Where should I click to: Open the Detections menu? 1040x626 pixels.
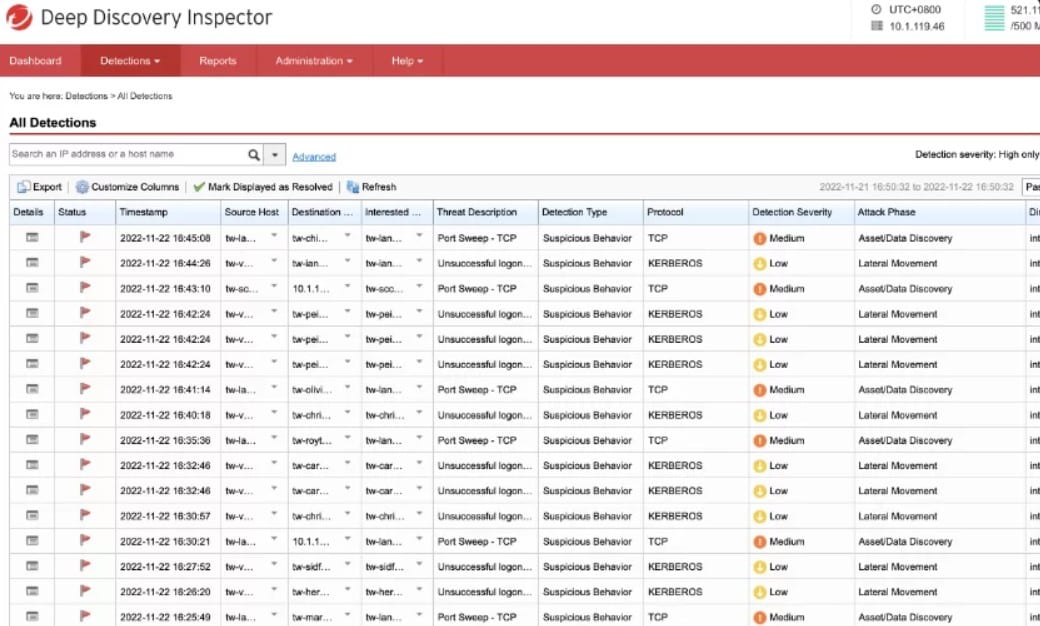pos(129,60)
